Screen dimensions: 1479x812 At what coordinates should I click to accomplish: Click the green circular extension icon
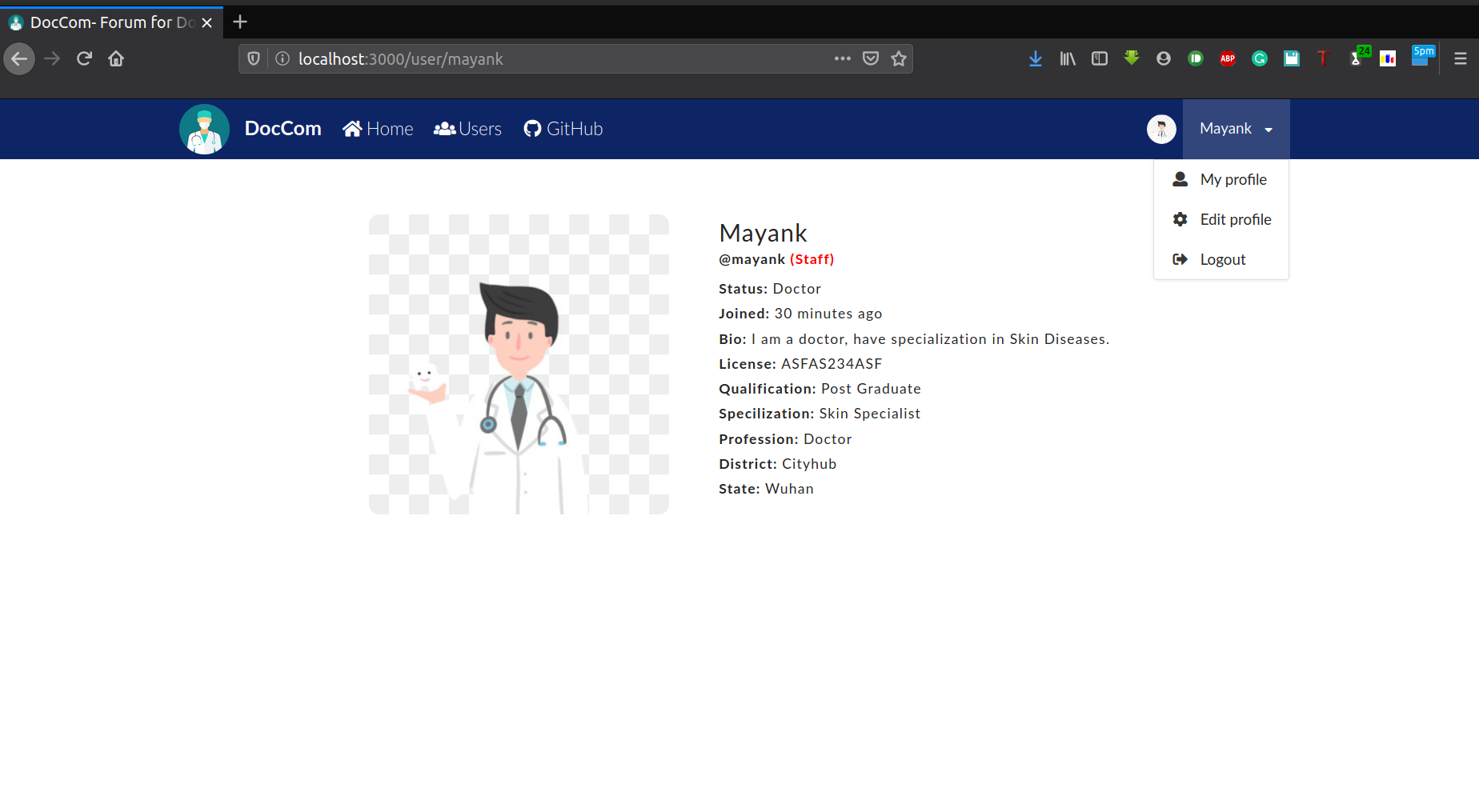click(x=1196, y=58)
